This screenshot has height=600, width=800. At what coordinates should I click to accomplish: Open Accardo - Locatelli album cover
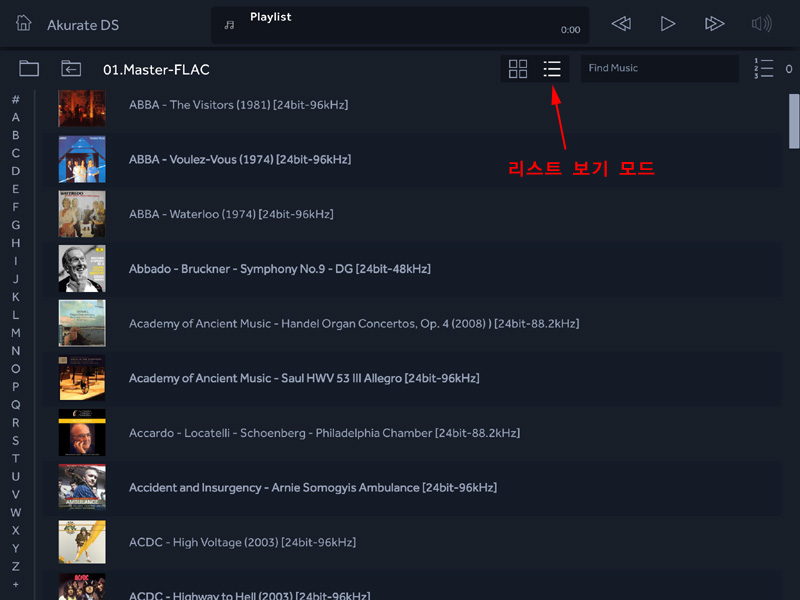tap(82, 433)
